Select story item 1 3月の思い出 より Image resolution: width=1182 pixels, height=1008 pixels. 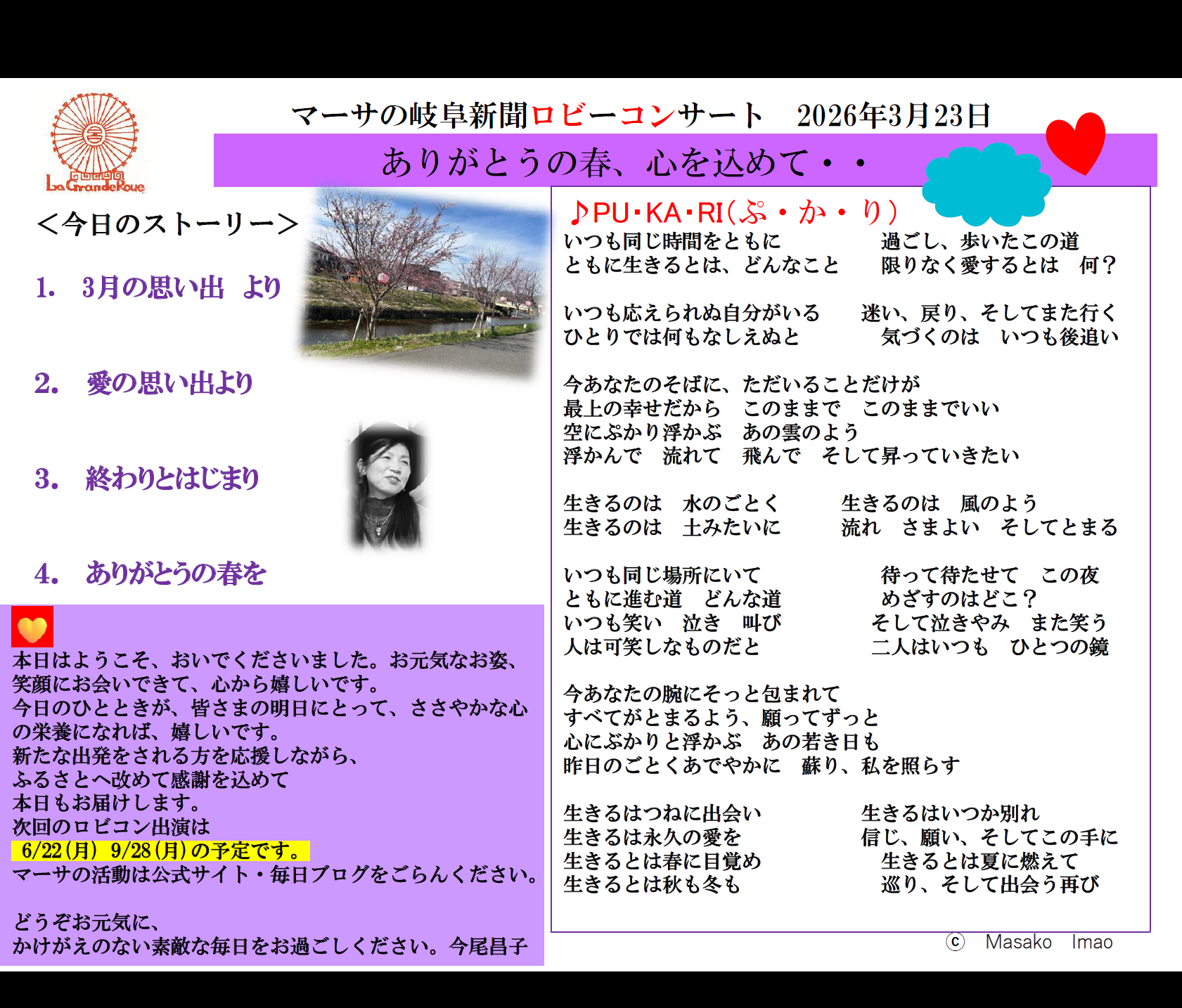pos(159,287)
